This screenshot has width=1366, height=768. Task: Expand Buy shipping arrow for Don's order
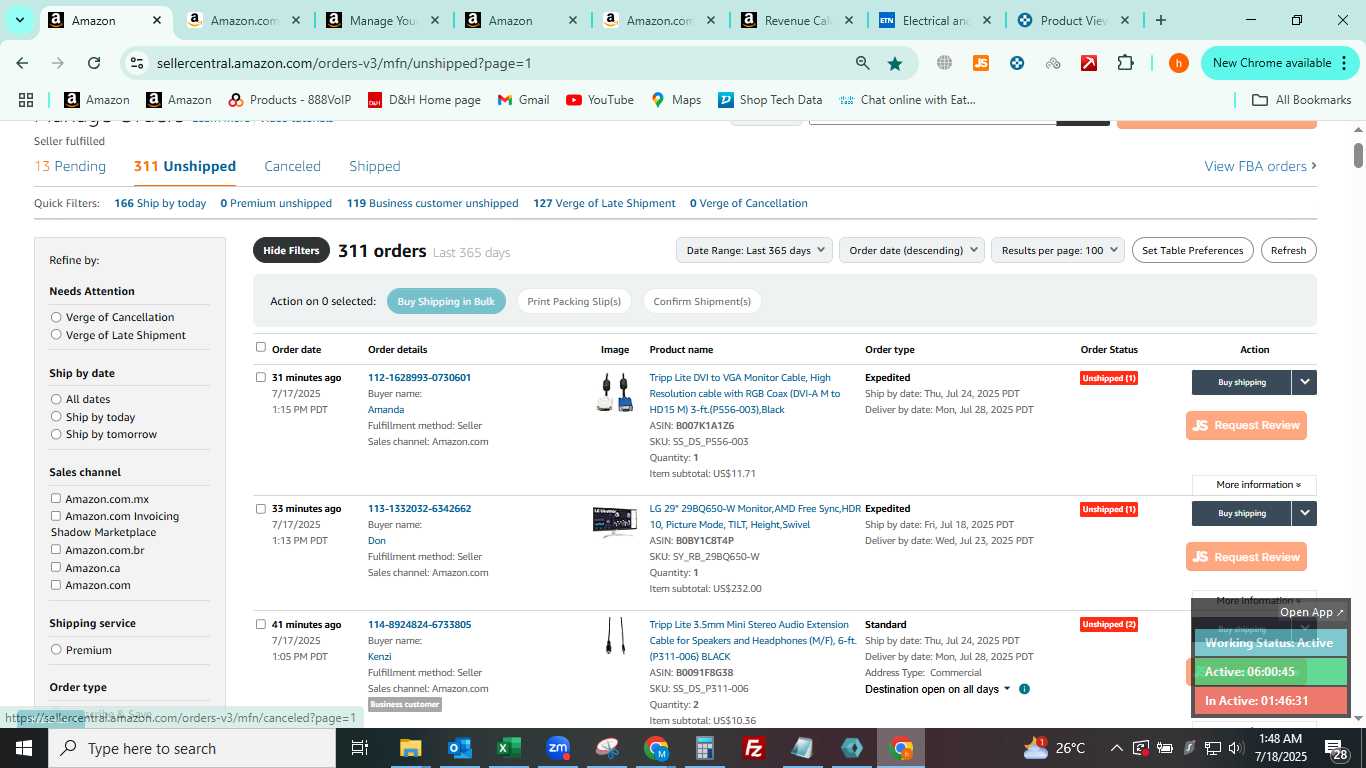click(x=1304, y=513)
